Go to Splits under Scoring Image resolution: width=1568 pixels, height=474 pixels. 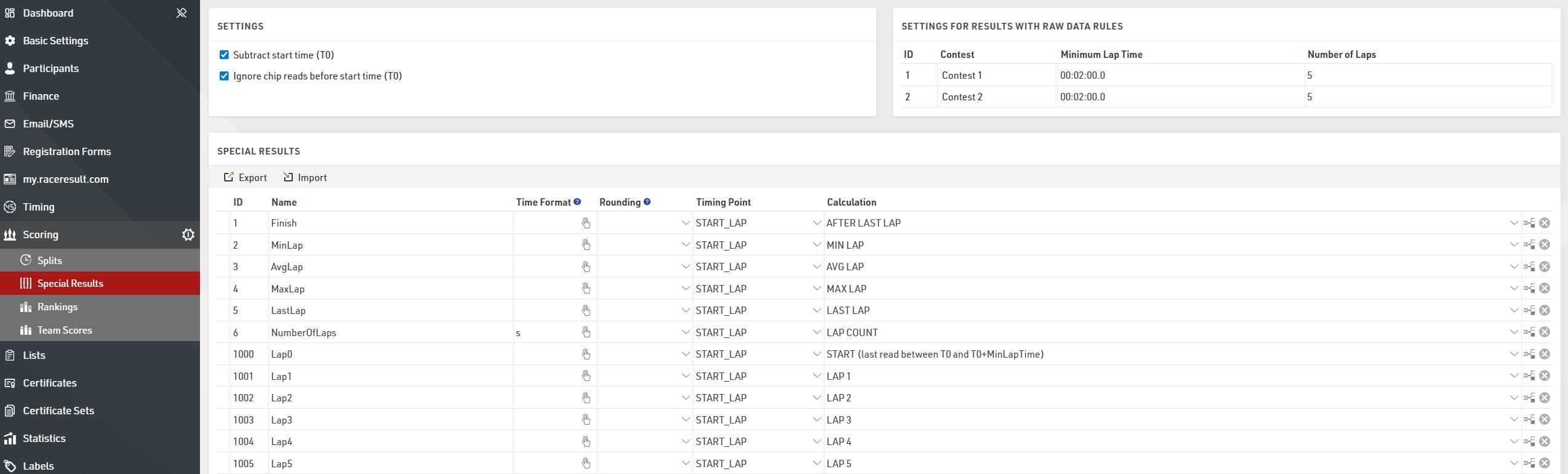click(x=49, y=260)
